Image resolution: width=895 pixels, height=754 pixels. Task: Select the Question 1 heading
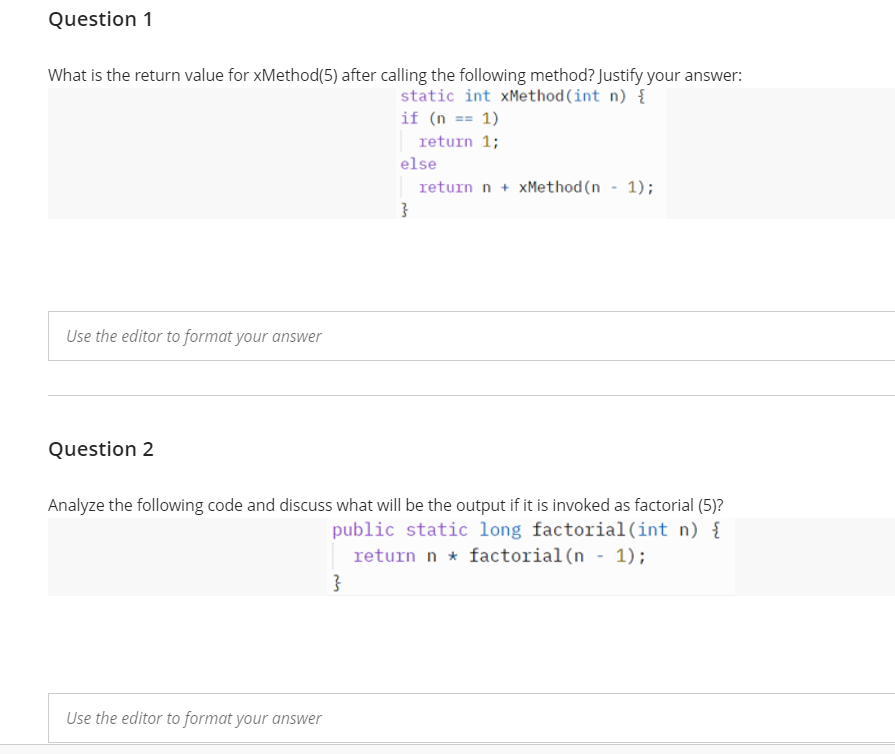(x=100, y=19)
